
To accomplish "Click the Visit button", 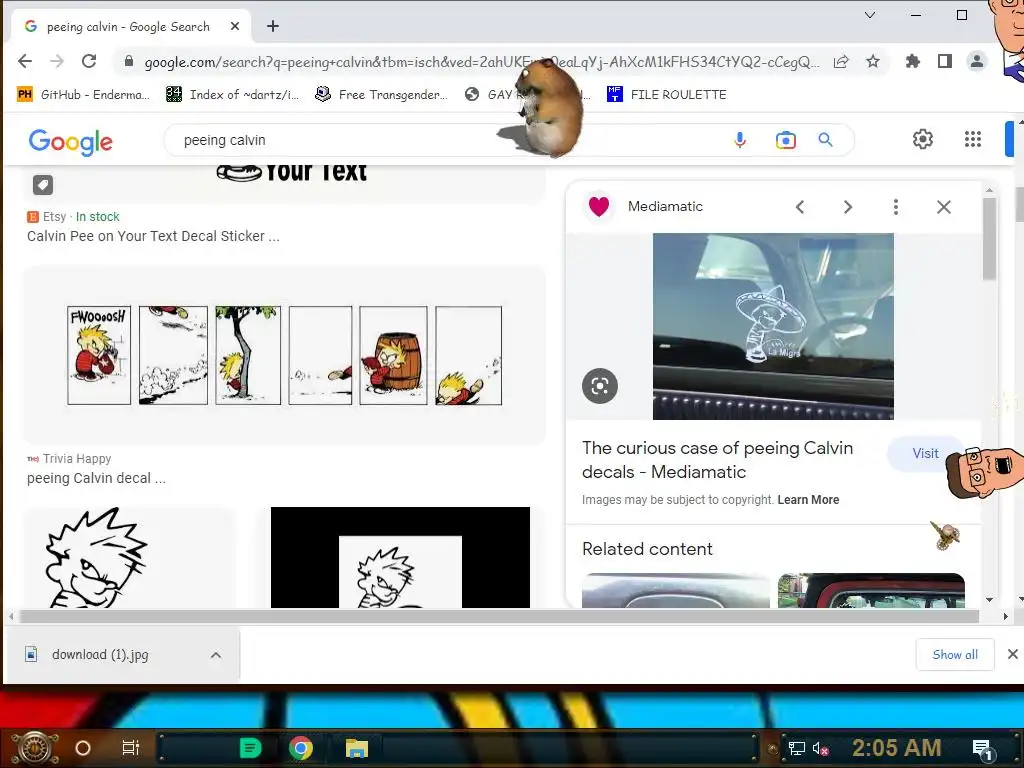I will point(924,453).
